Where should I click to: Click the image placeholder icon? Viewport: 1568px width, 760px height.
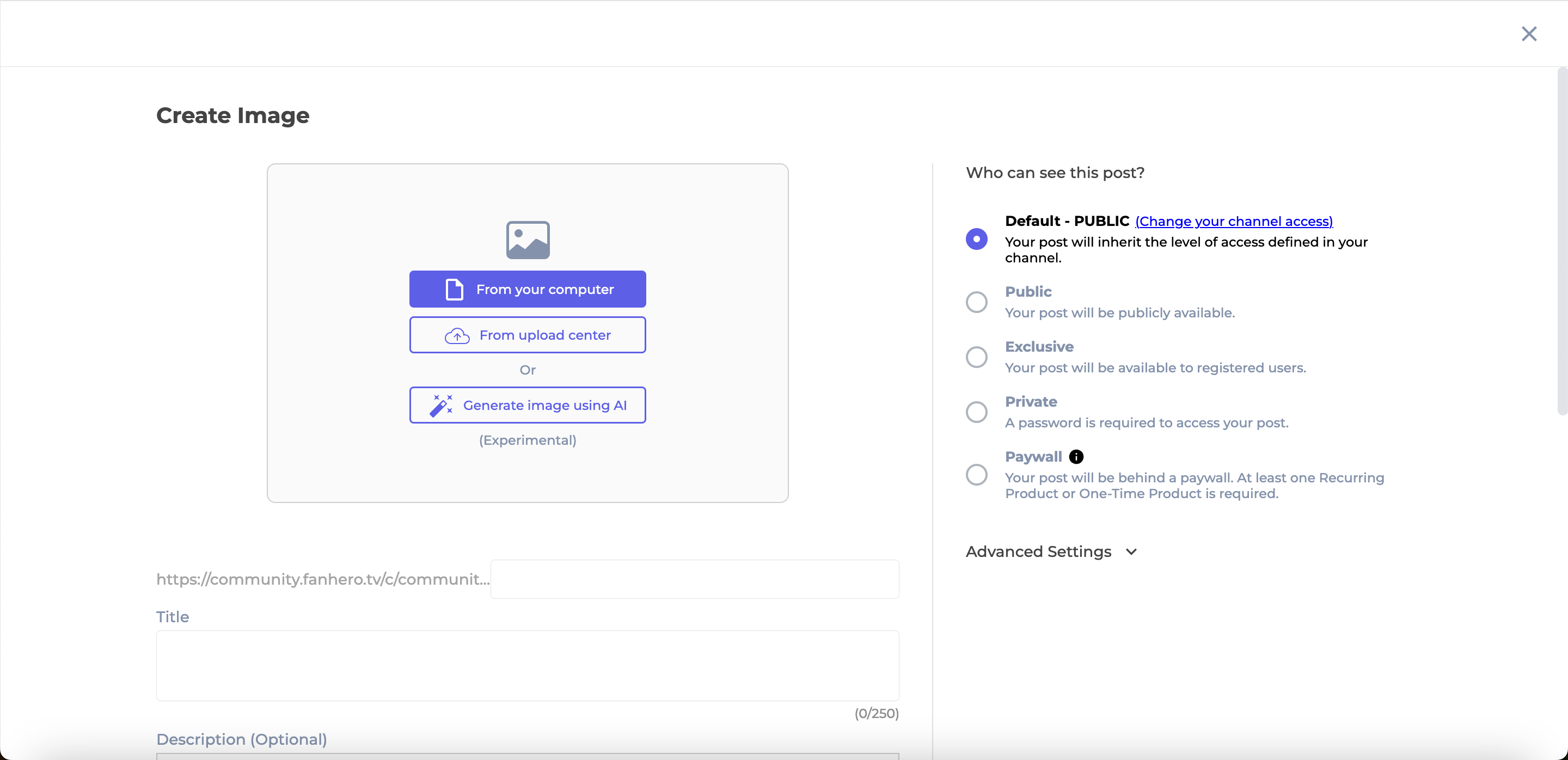(x=528, y=240)
